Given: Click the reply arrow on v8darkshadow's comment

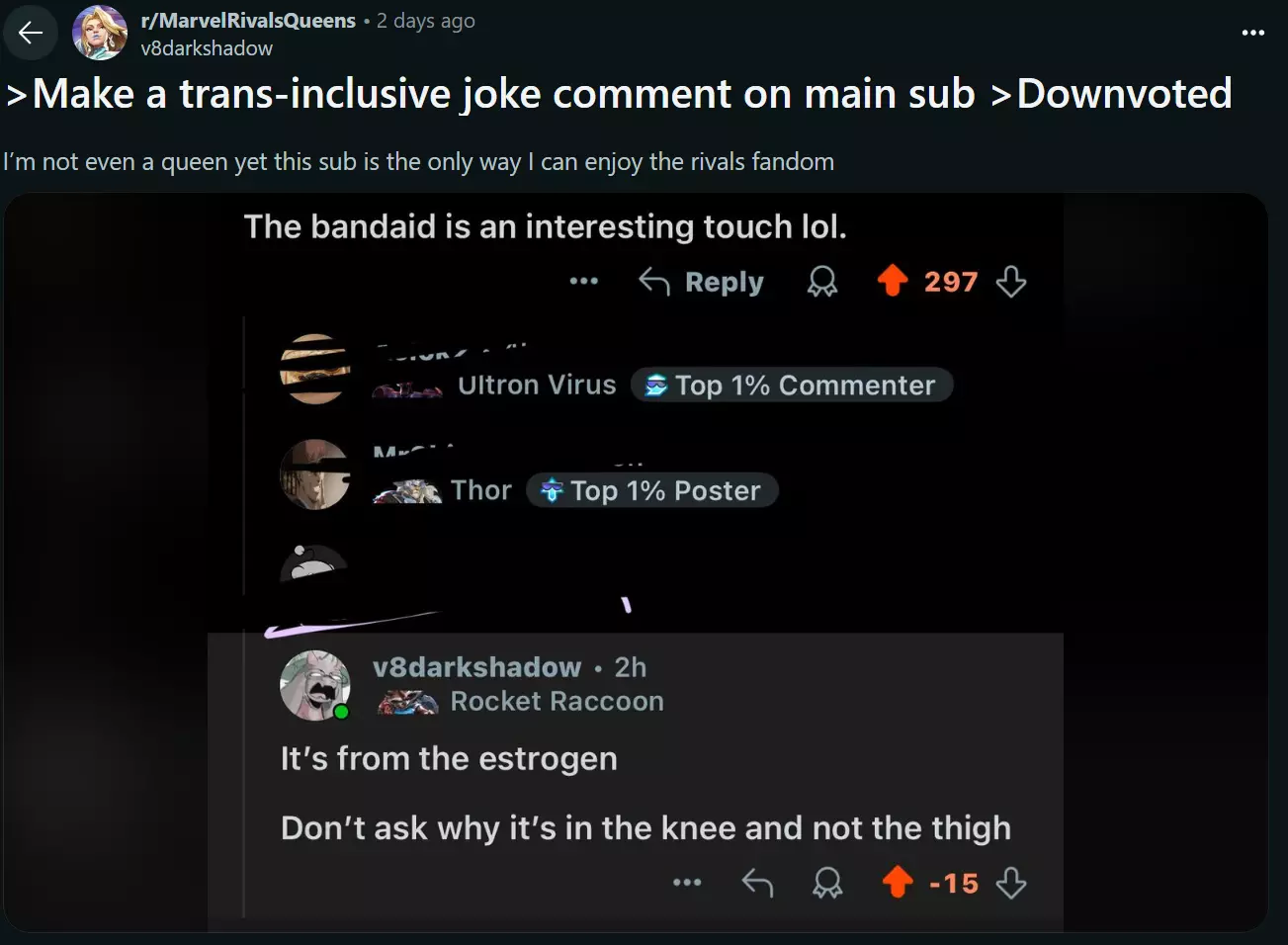Looking at the screenshot, I should (x=757, y=882).
